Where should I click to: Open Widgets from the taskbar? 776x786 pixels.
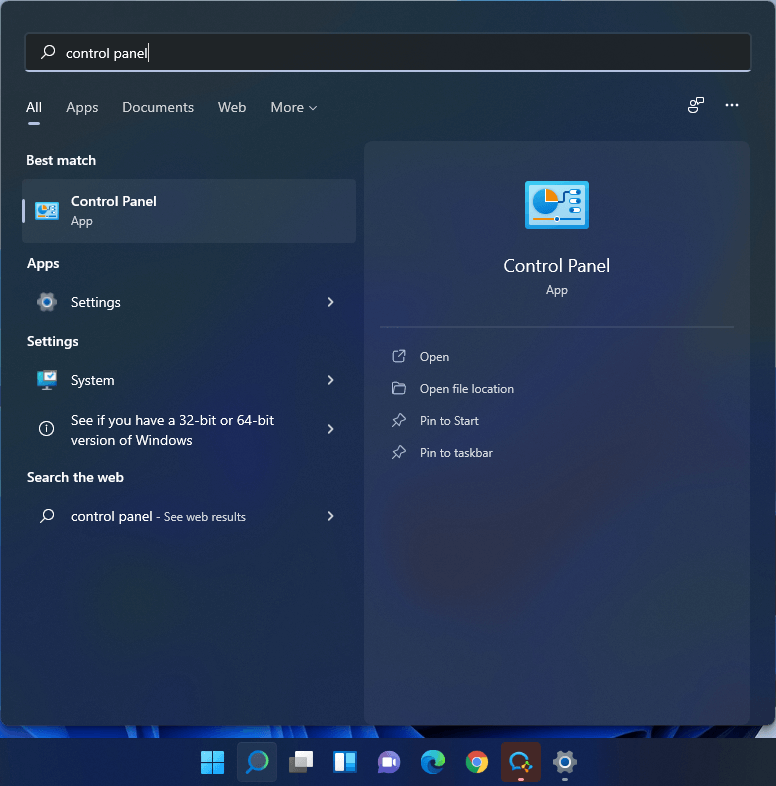click(x=345, y=762)
